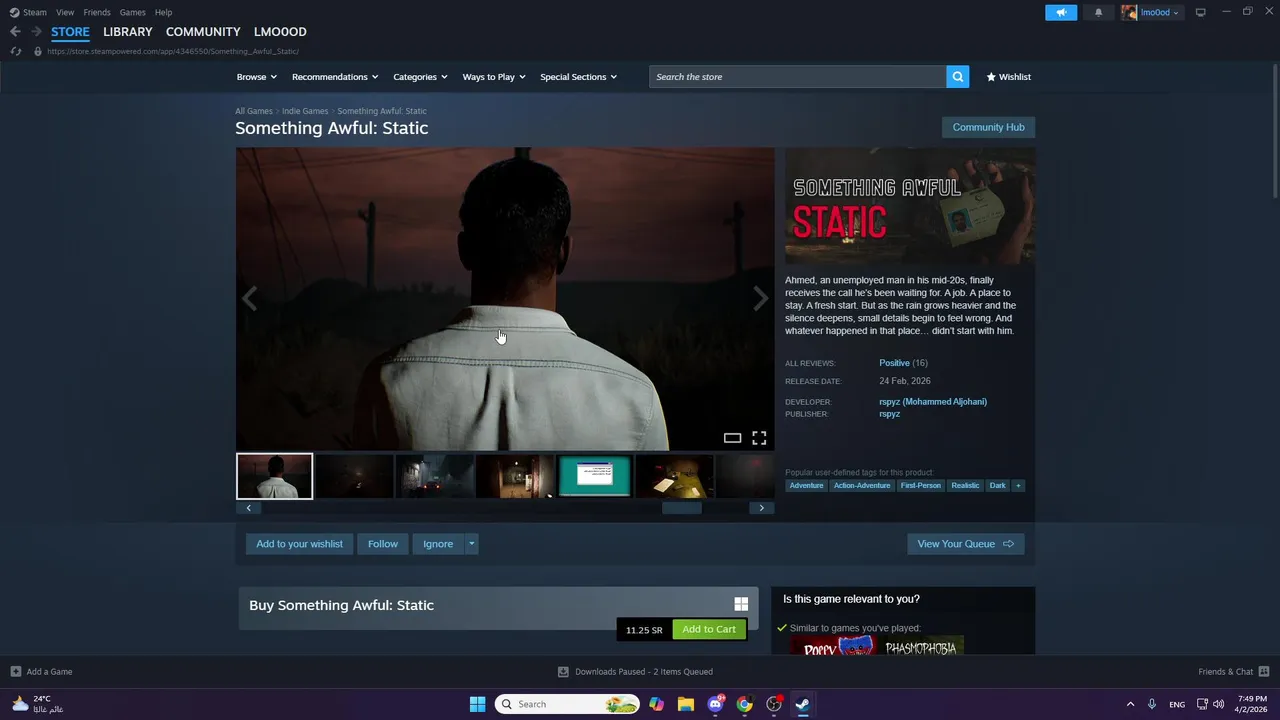
Task: Click the store URL address bar
Action: (x=173, y=51)
